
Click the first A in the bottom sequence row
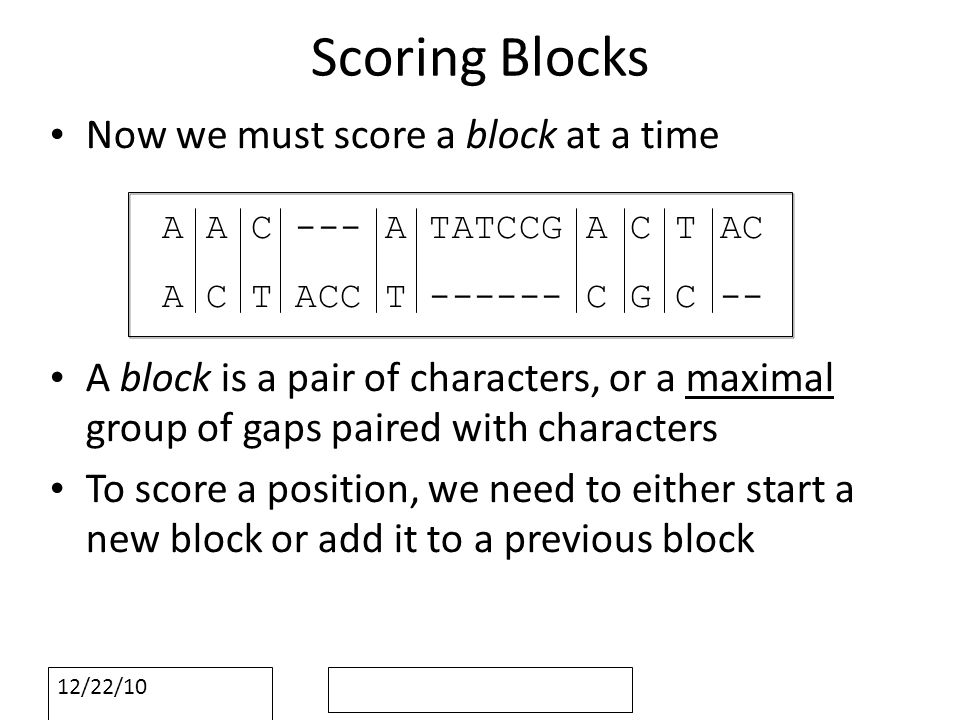pos(173,298)
